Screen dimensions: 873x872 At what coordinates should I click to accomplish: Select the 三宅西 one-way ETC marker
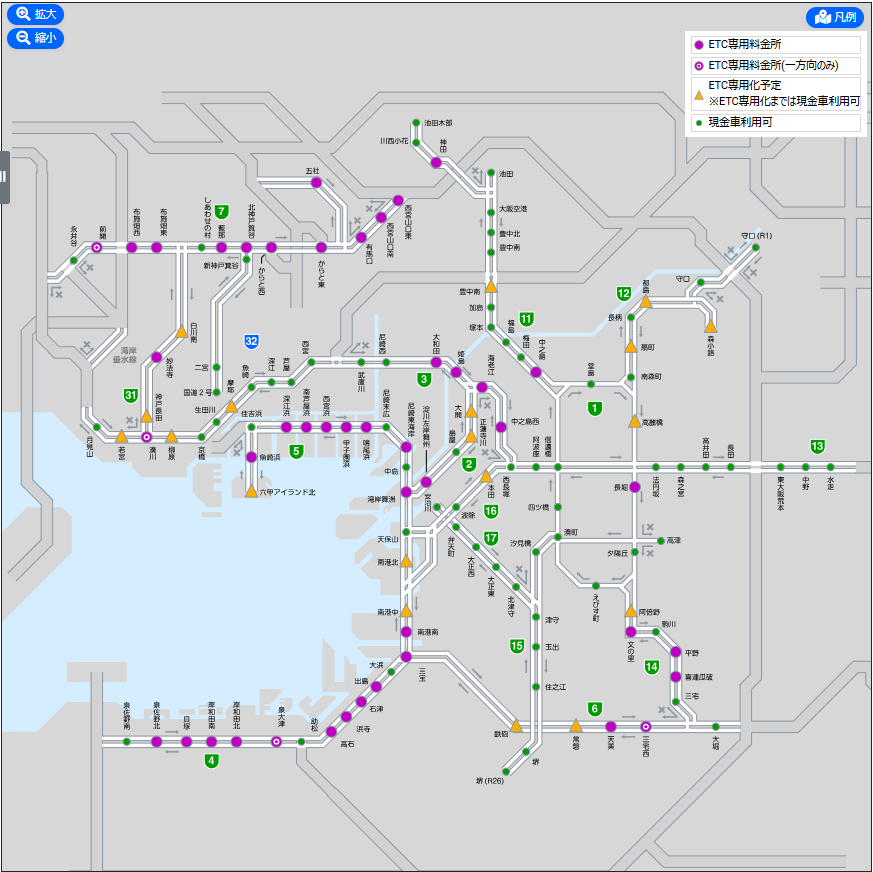645,727
